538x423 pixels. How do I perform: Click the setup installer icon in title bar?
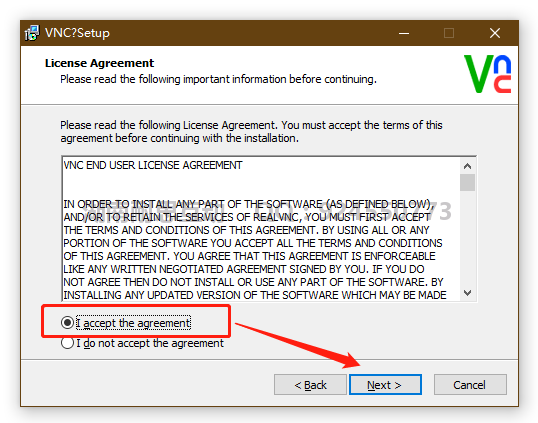pos(32,33)
